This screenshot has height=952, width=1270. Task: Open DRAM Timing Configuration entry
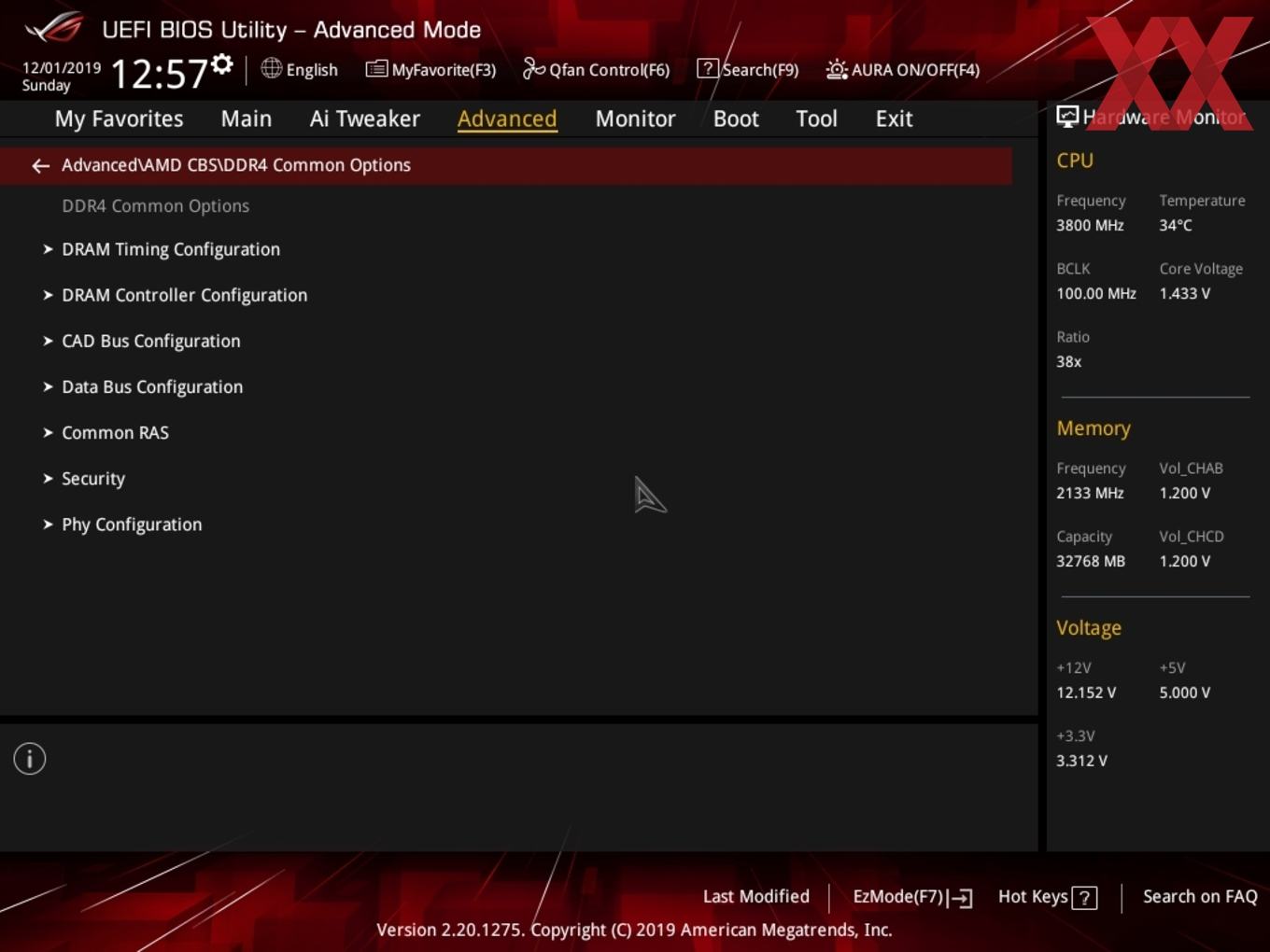171,249
